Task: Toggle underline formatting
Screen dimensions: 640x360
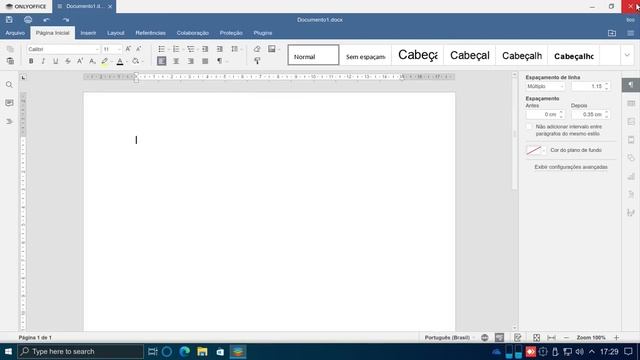Action: pyautogui.click(x=56, y=61)
